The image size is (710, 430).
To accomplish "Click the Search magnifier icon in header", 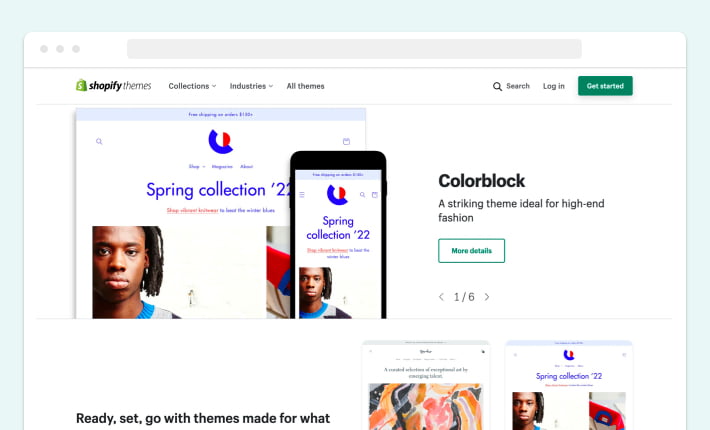I will [x=497, y=86].
